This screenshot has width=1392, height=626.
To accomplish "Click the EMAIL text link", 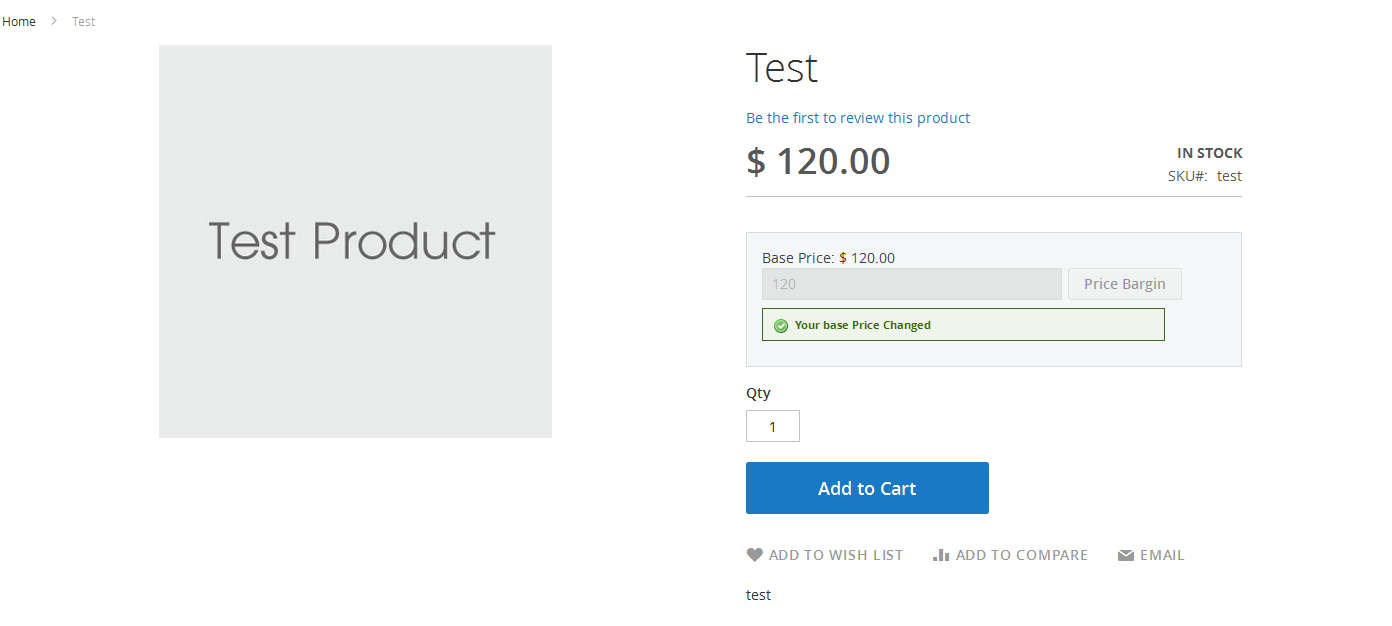I will tap(1161, 555).
